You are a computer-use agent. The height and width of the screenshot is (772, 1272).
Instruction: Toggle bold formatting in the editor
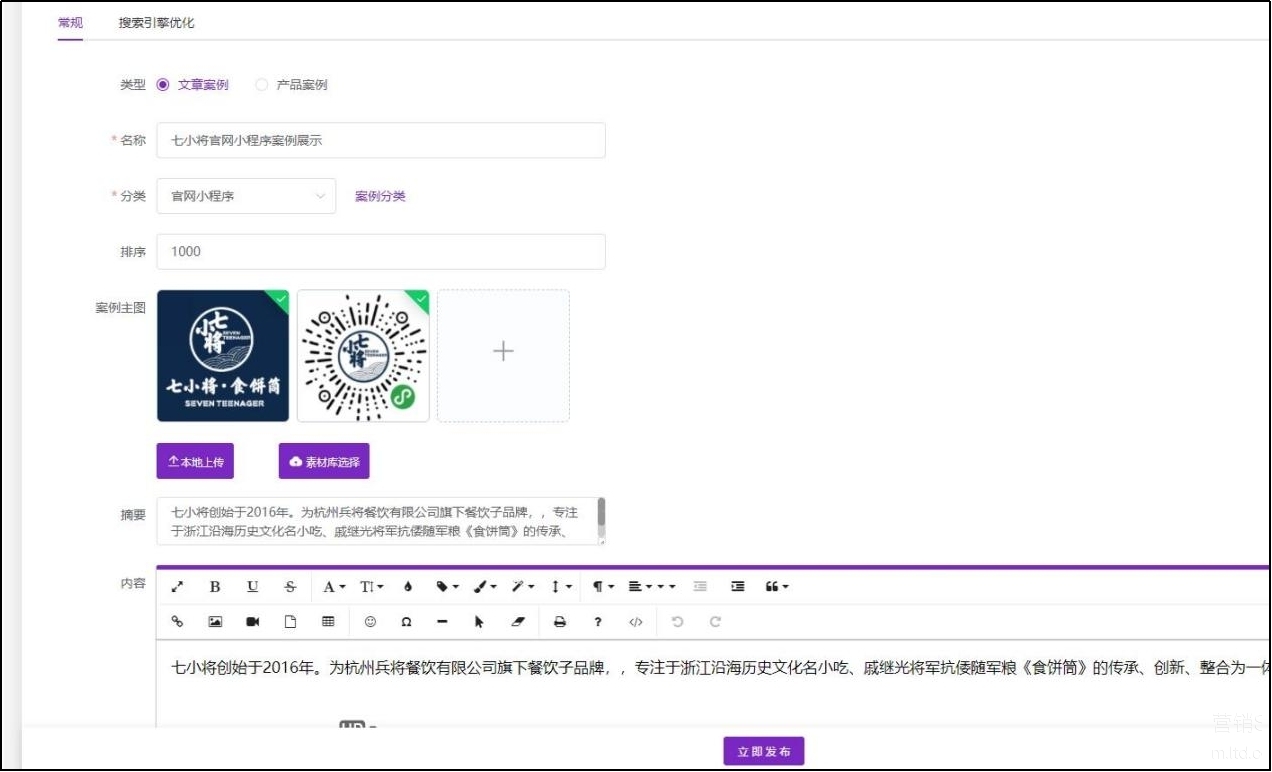tap(215, 587)
